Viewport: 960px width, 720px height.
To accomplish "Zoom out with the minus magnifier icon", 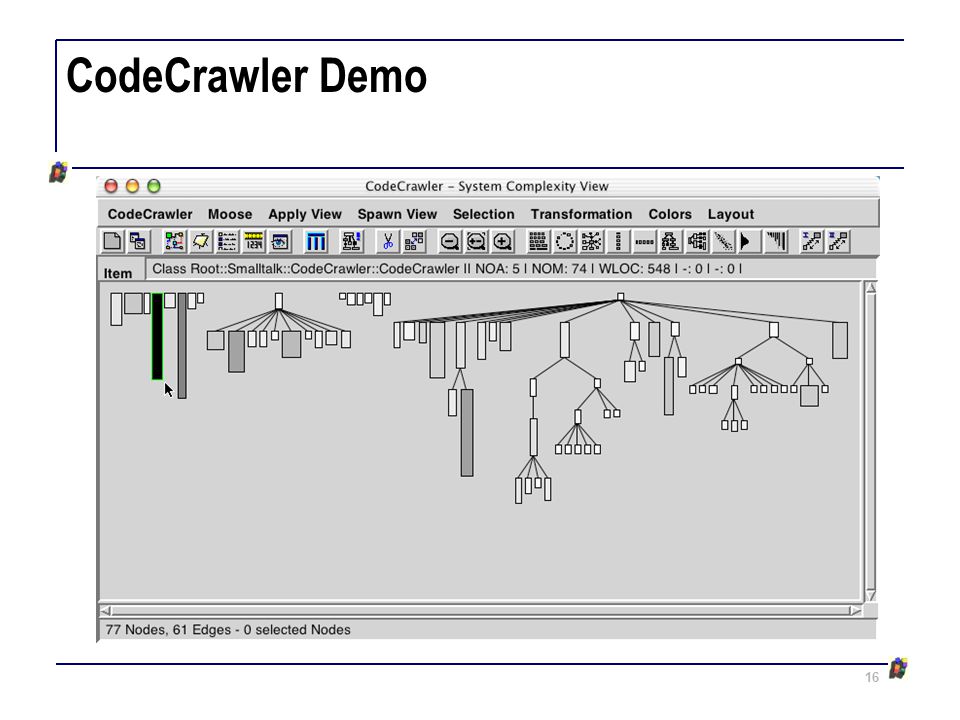I will pos(450,241).
